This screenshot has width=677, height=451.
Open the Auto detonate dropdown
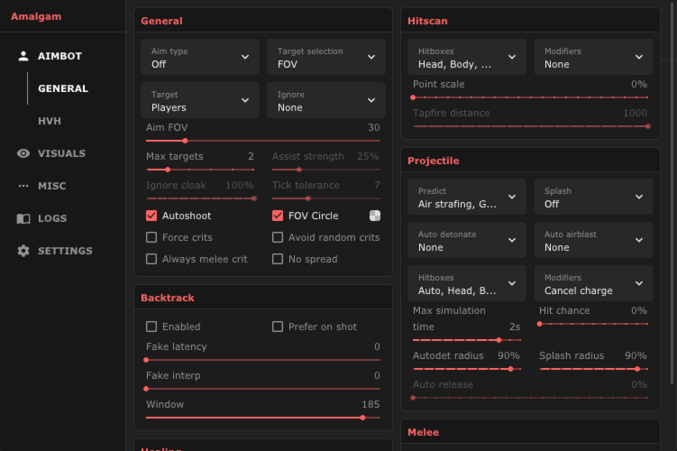click(x=467, y=240)
